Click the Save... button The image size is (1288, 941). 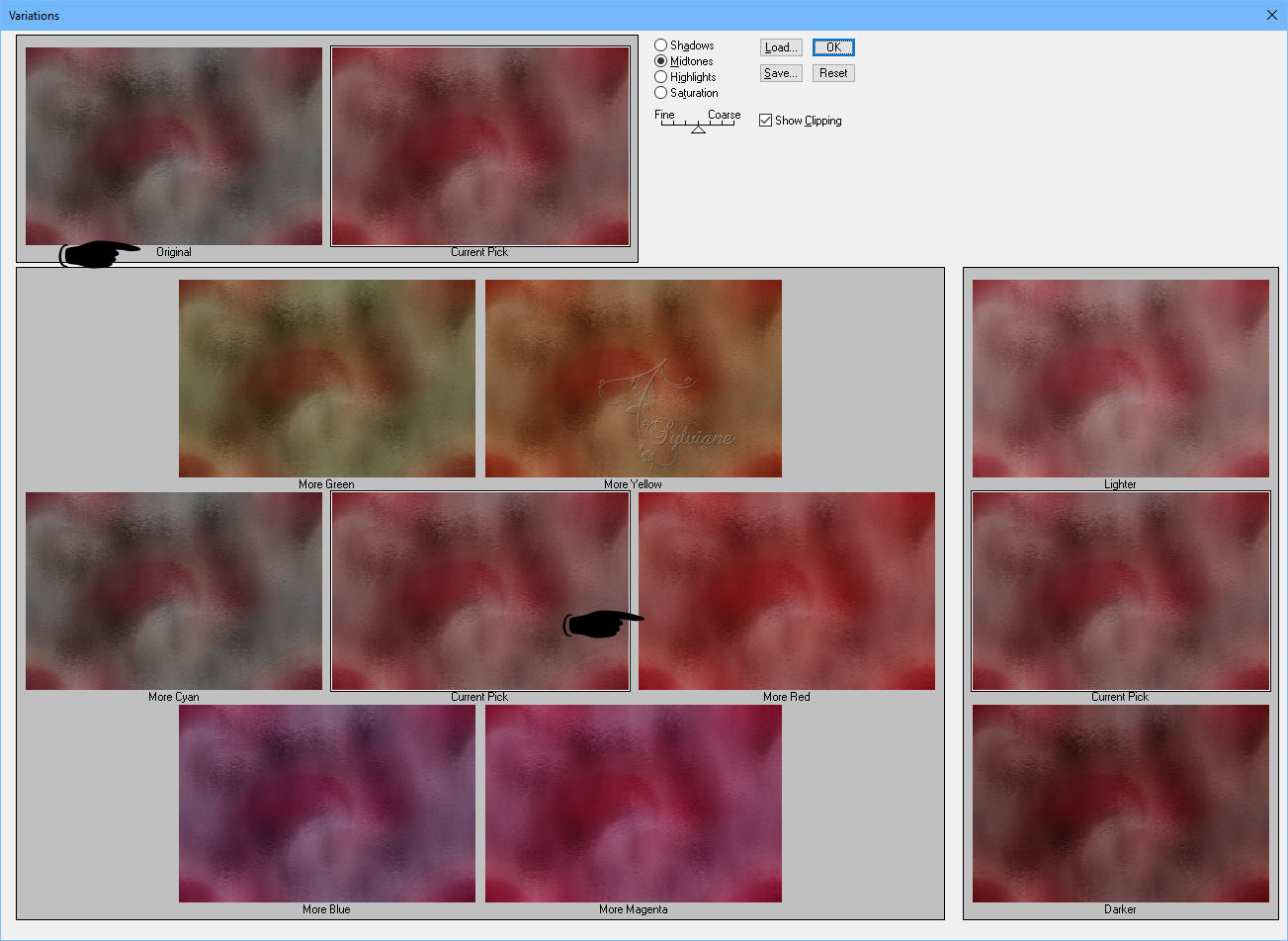[x=781, y=73]
